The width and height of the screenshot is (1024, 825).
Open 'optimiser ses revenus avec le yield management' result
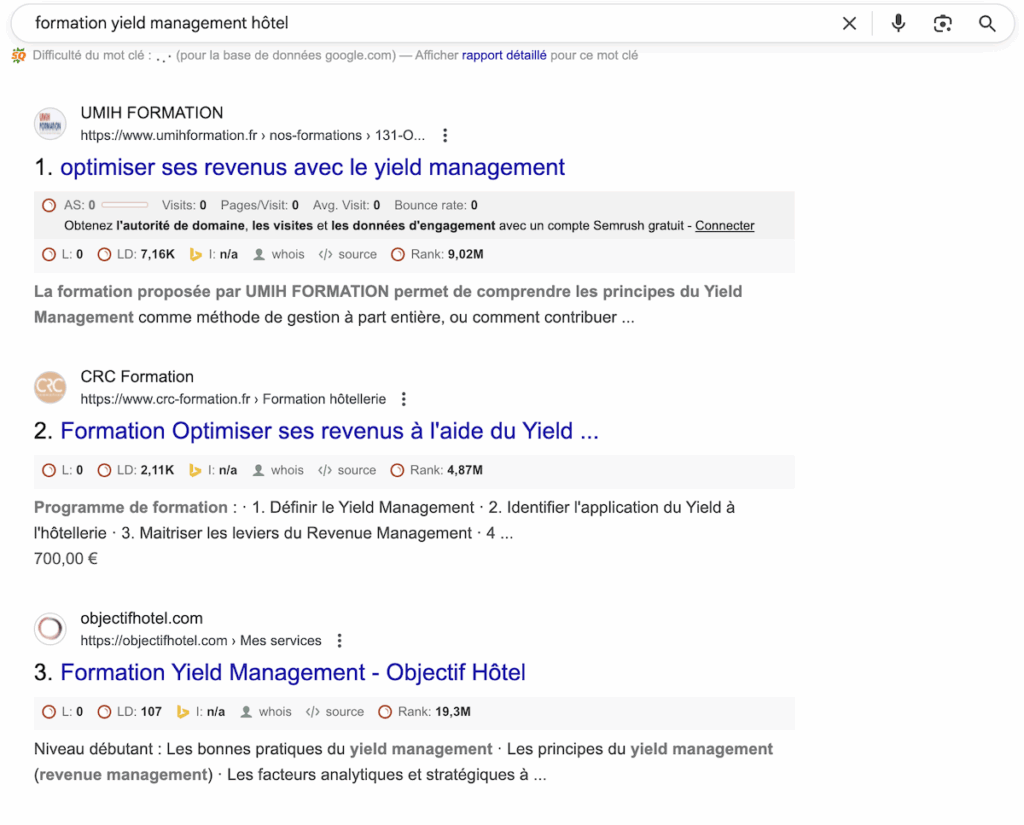click(312, 168)
